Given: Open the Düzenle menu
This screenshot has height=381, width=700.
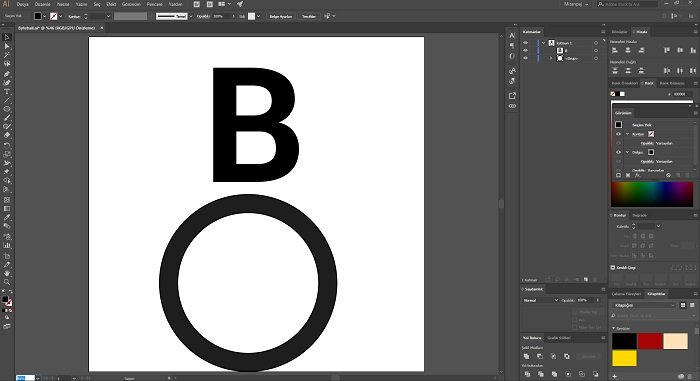Looking at the screenshot, I should [43, 4].
